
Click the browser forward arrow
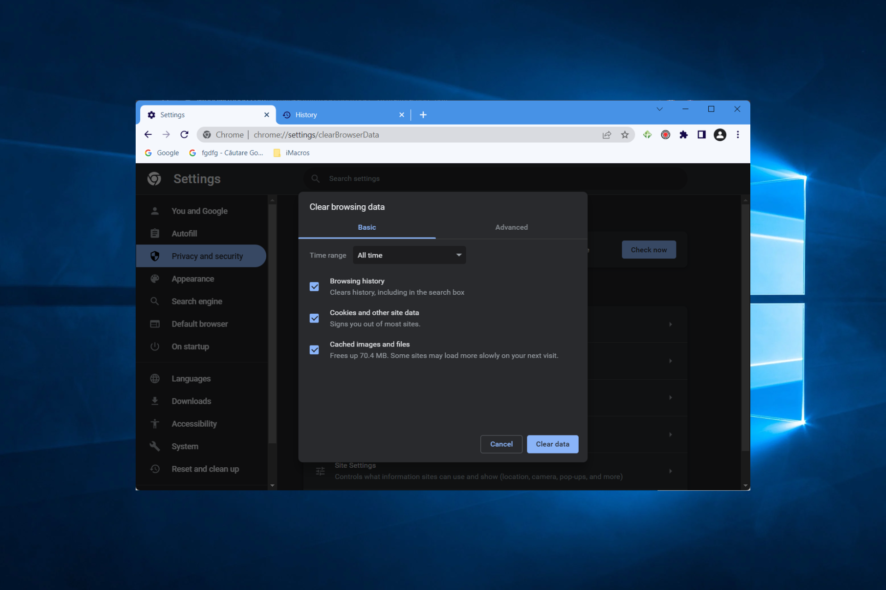[166, 135]
